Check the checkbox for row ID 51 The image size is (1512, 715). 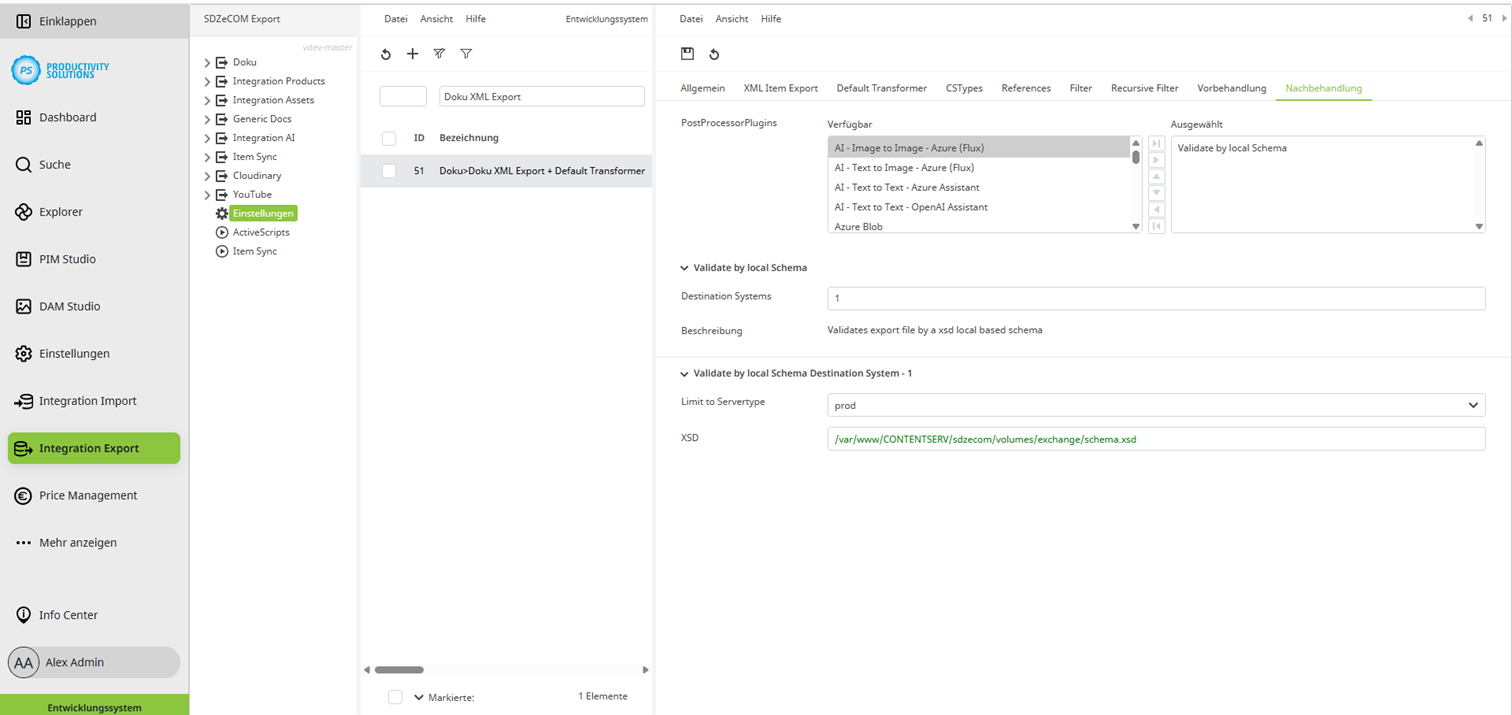389,171
